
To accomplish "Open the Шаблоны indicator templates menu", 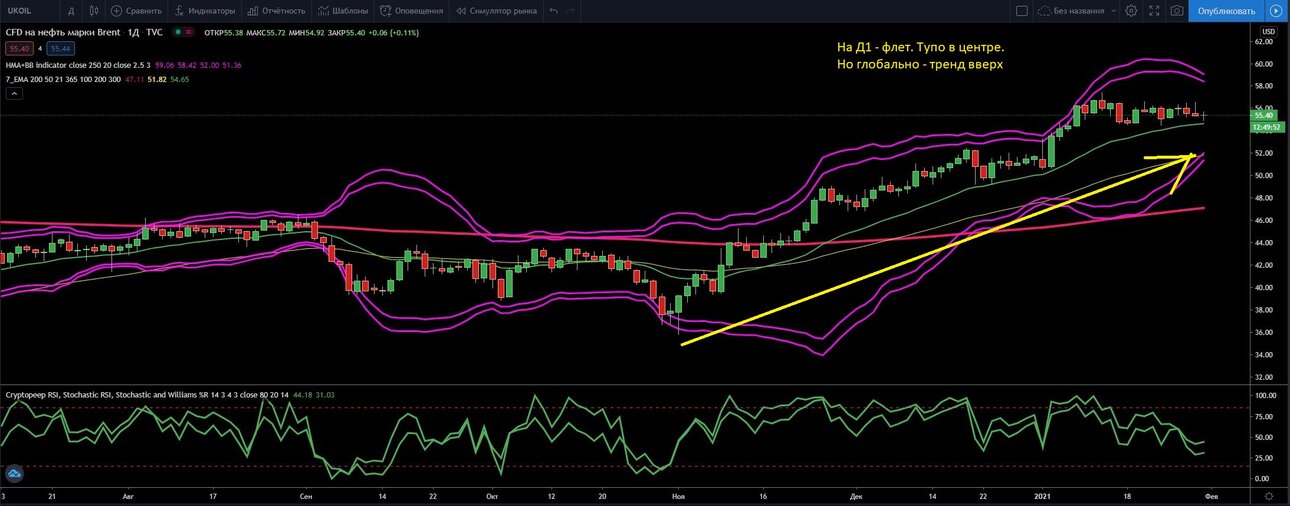I will 343,11.
